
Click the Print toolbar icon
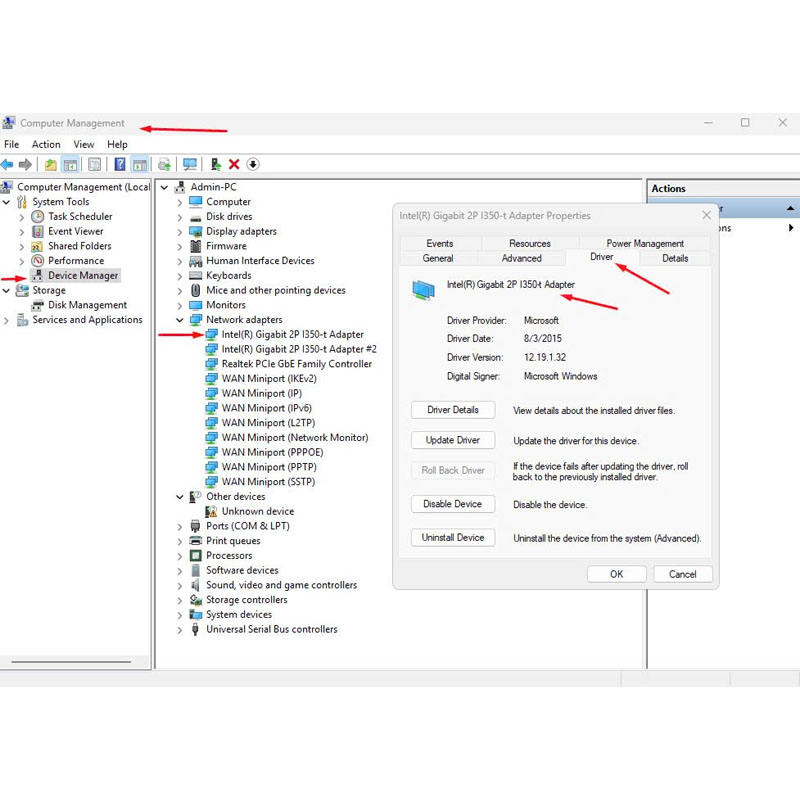(164, 164)
